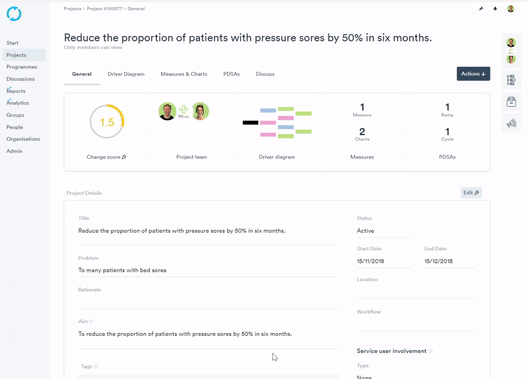
Task: Click the info icon beside Aim label
Action: [91, 321]
